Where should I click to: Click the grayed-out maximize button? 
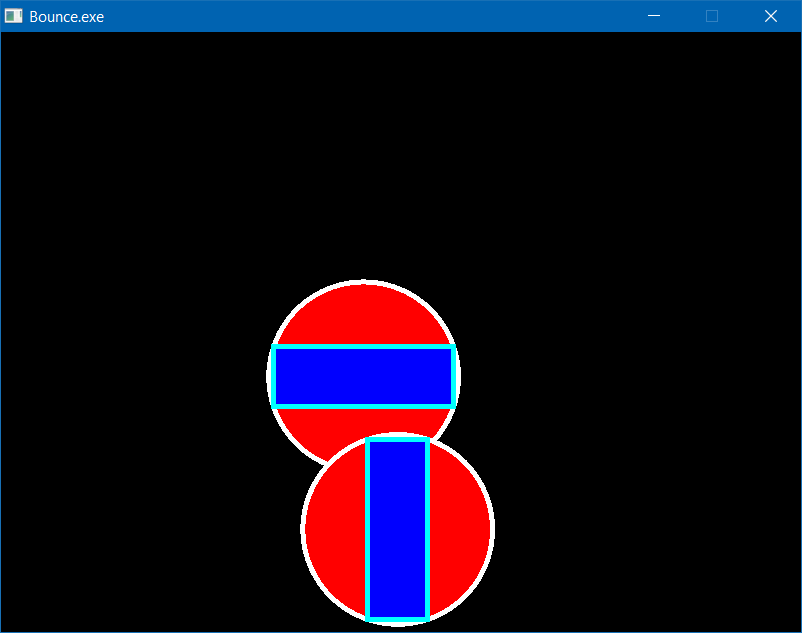pyautogui.click(x=712, y=16)
